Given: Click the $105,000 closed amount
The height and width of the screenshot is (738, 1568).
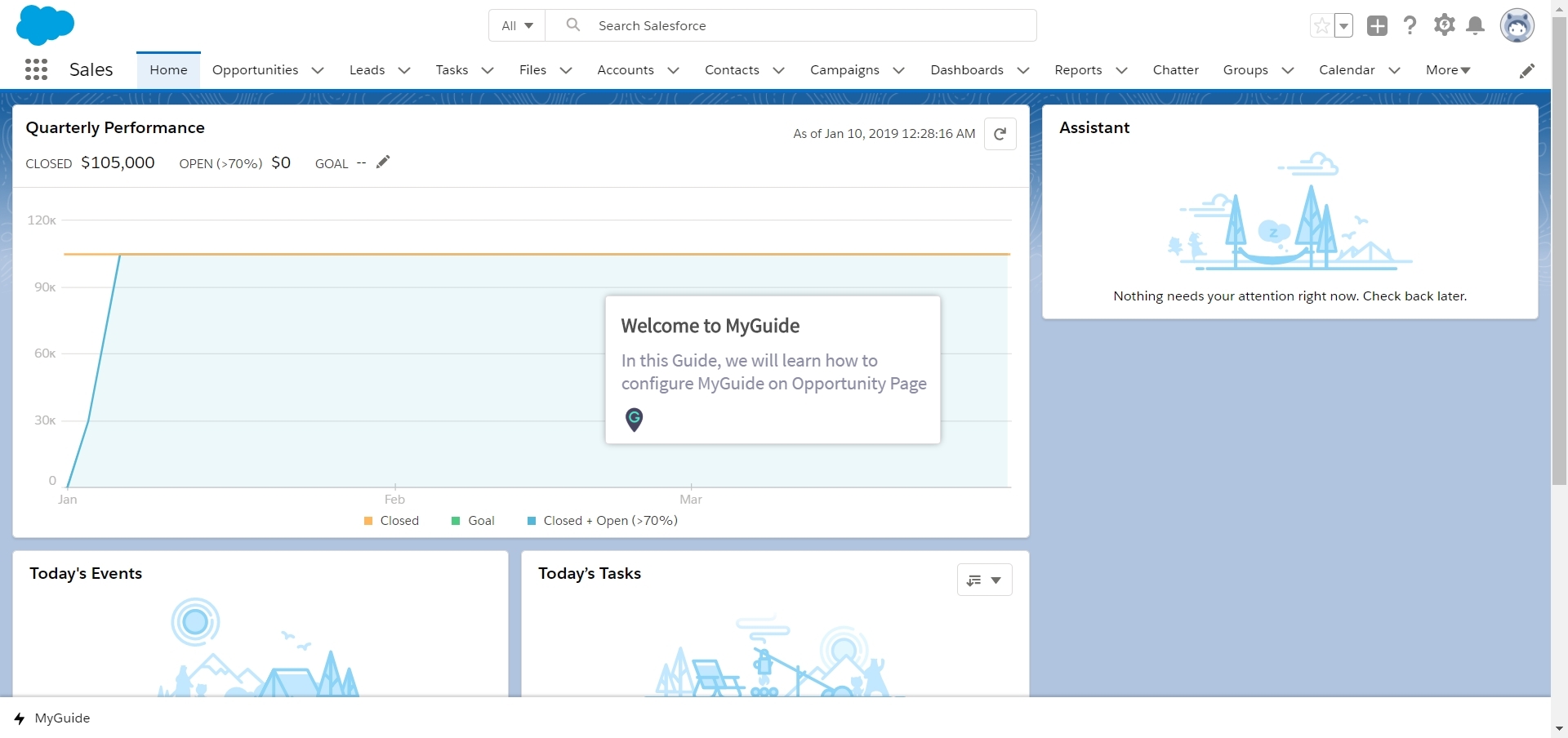Looking at the screenshot, I should click(x=118, y=162).
